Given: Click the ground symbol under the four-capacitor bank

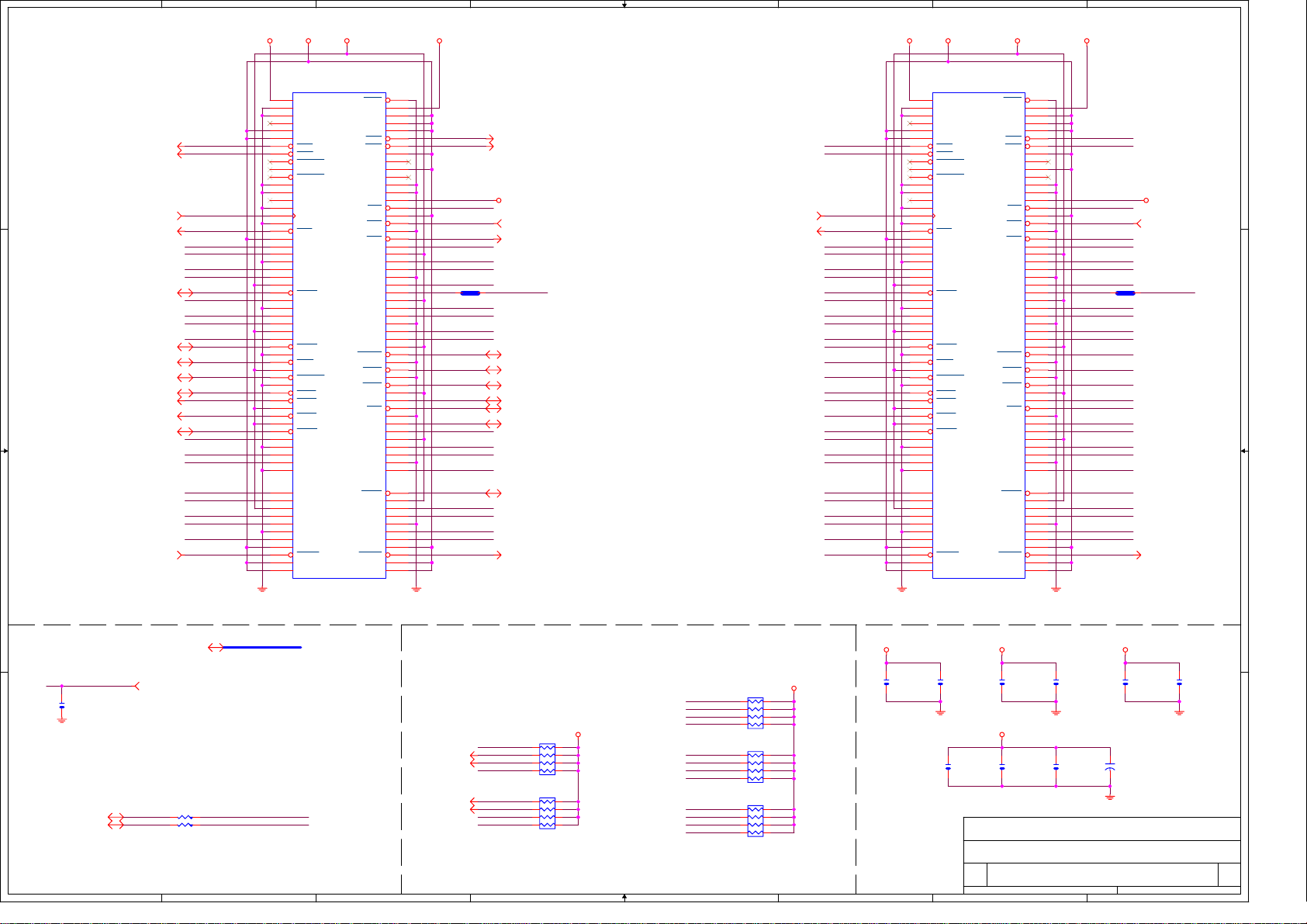Looking at the screenshot, I should click(1110, 797).
